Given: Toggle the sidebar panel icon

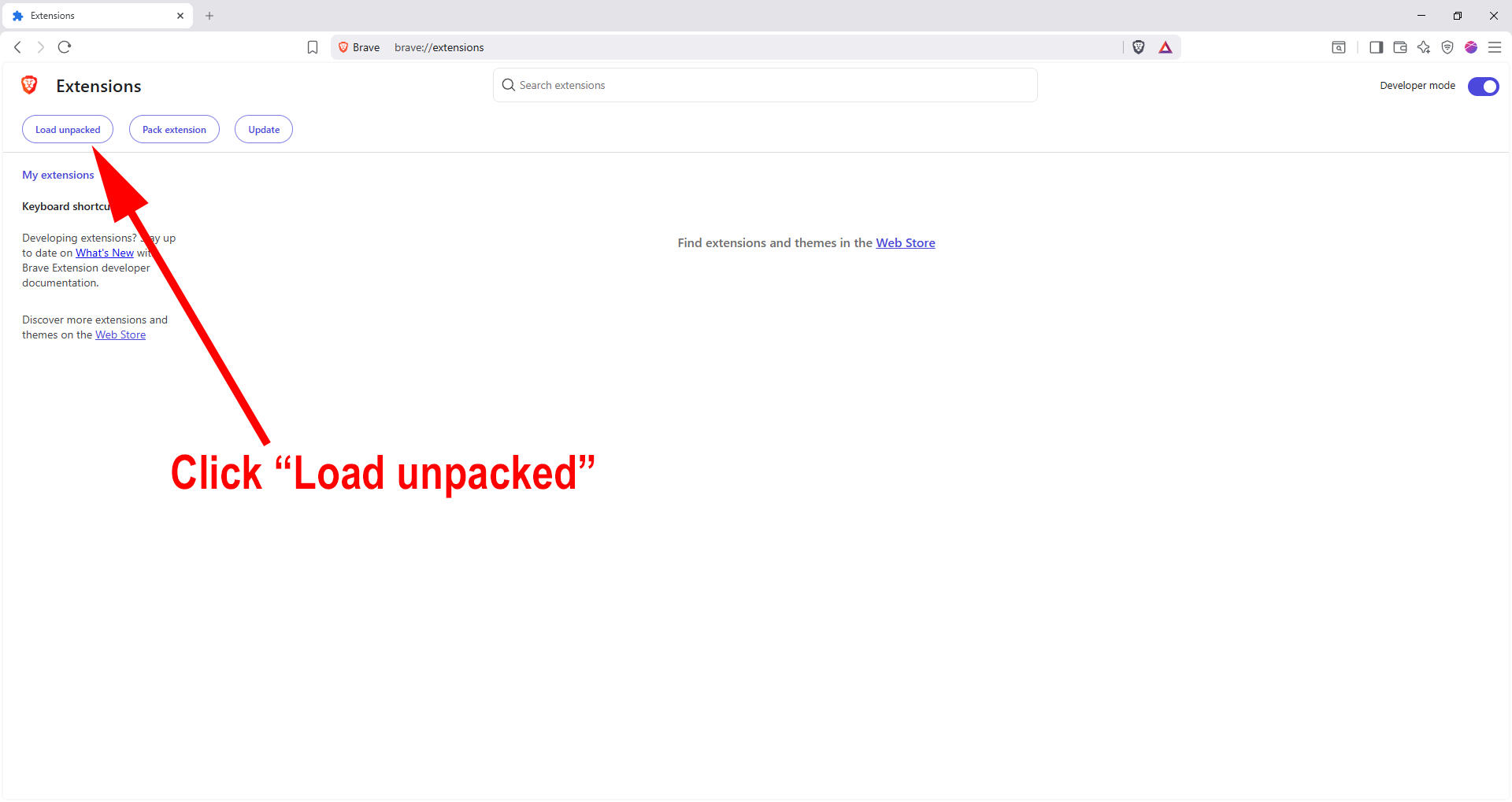Looking at the screenshot, I should tap(1376, 47).
